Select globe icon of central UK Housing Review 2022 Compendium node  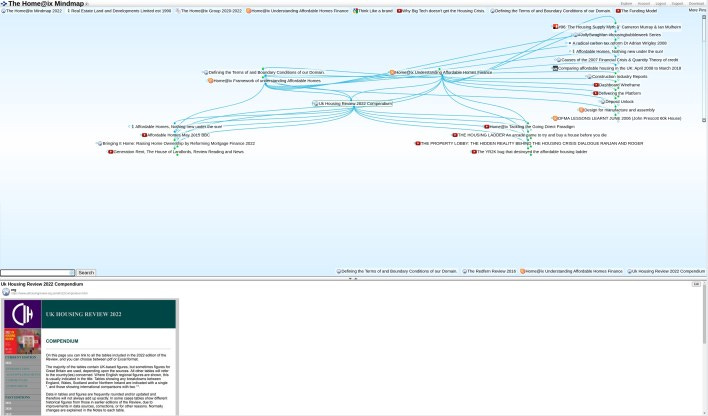315,104
